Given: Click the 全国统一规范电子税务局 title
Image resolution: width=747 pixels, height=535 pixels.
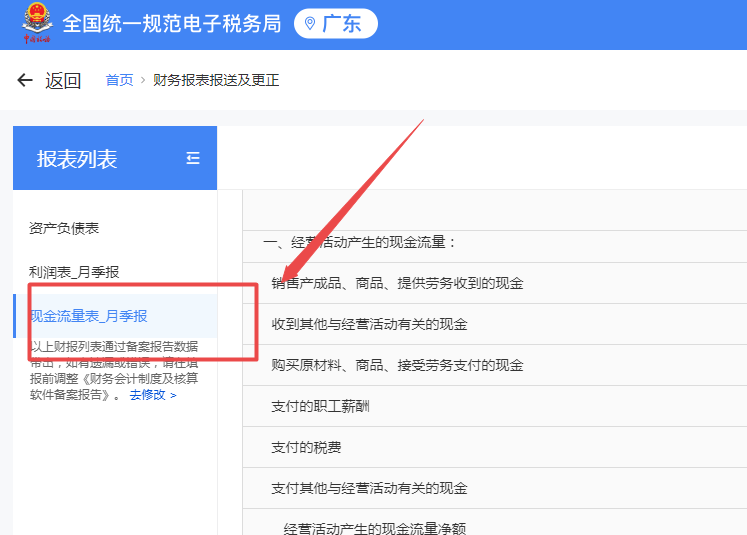Looking at the screenshot, I should click(x=171, y=24).
